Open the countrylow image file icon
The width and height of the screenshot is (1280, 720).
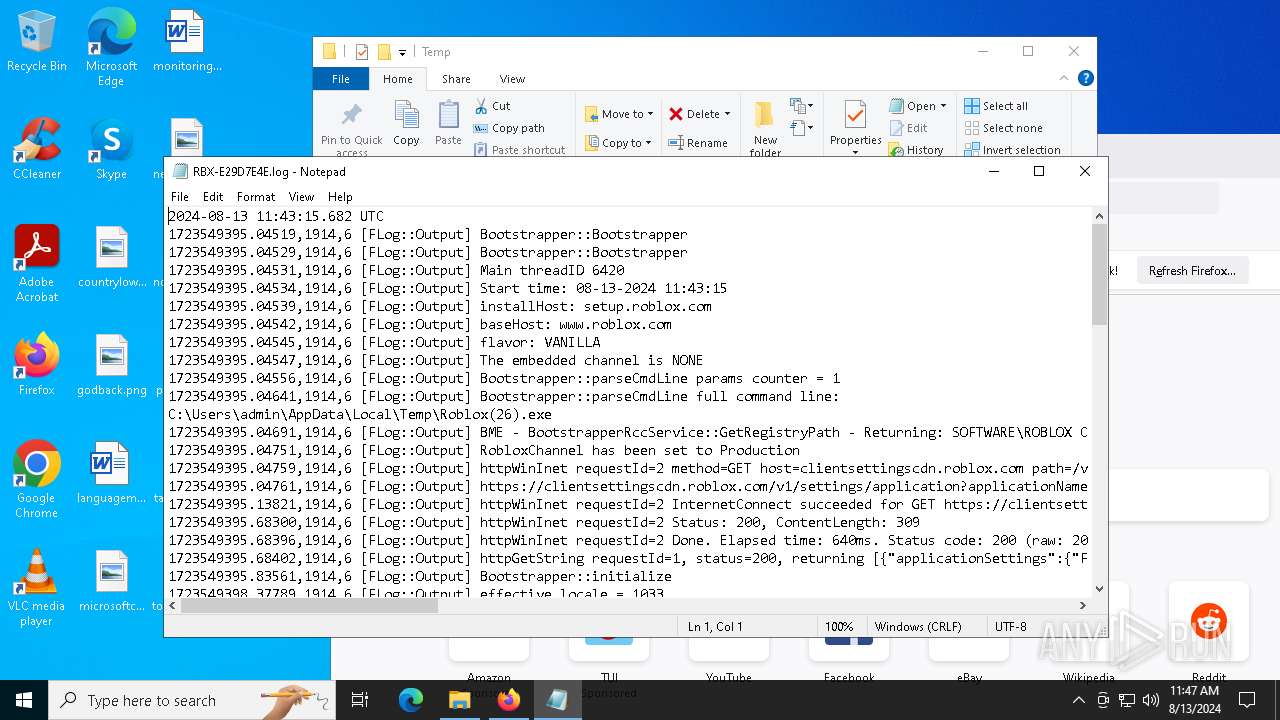click(x=111, y=257)
